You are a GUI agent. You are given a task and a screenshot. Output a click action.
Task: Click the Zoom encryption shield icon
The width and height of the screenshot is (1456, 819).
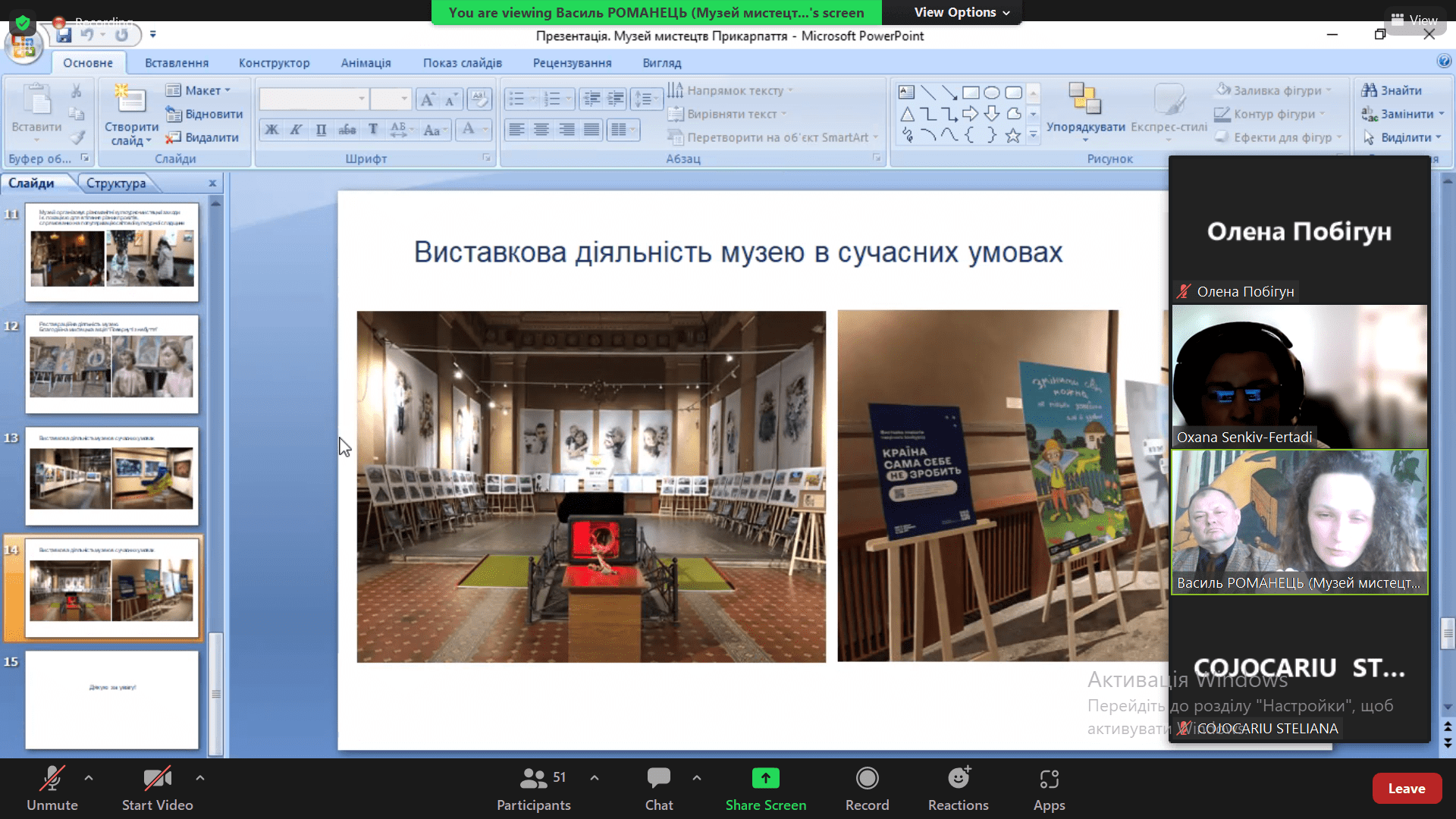(23, 22)
